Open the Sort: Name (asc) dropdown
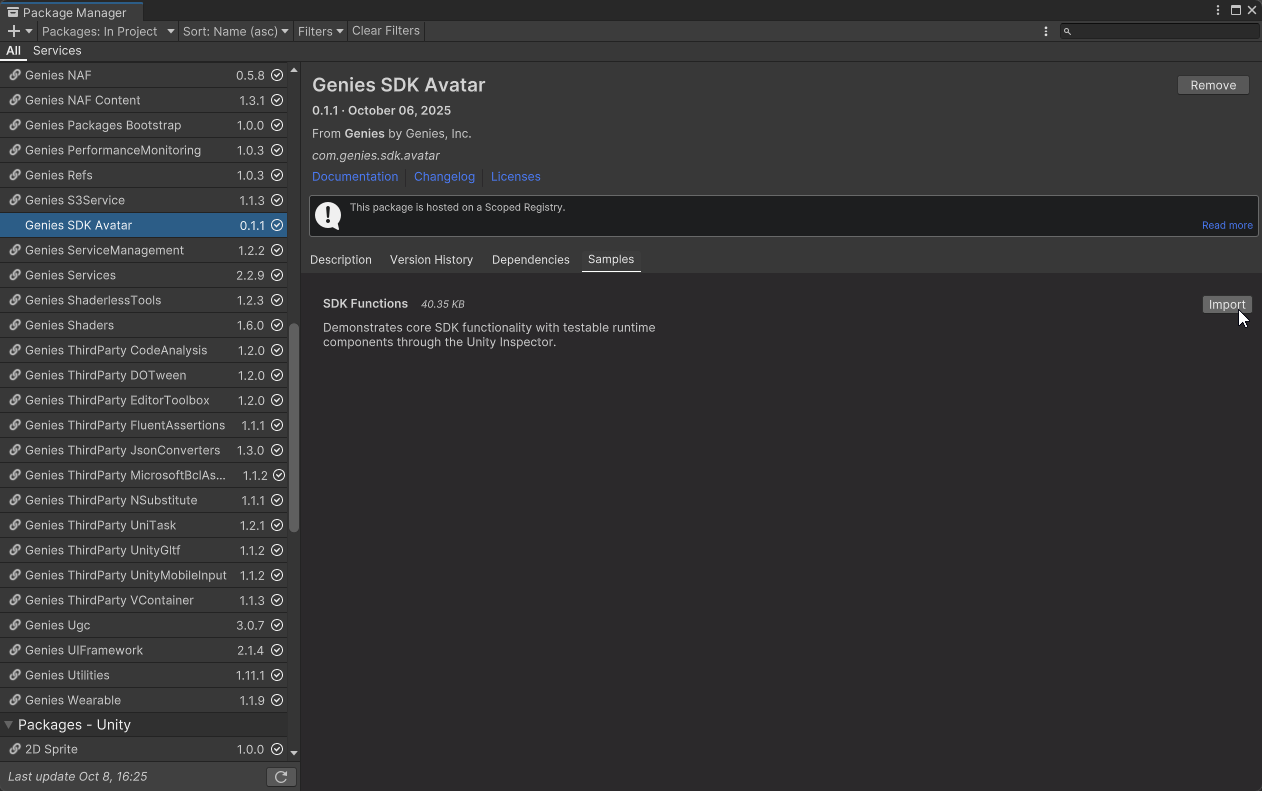1262x791 pixels. [235, 31]
